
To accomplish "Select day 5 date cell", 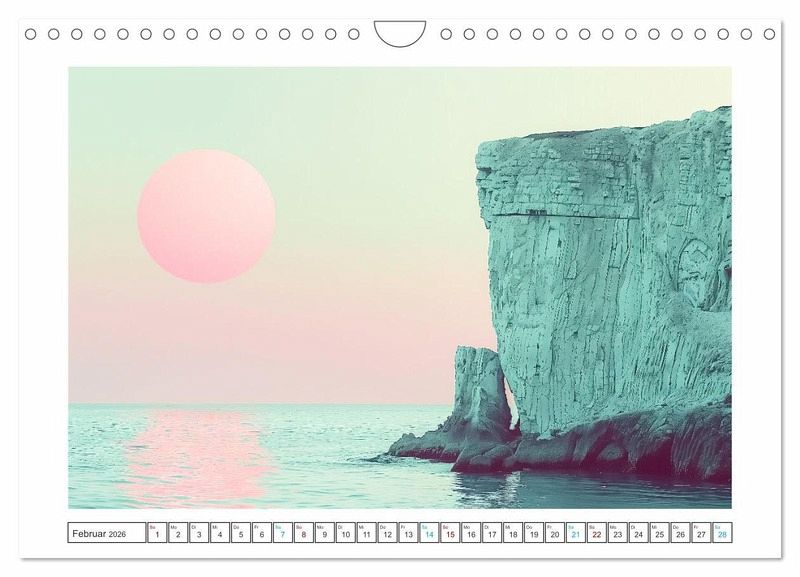I will click(x=241, y=532).
